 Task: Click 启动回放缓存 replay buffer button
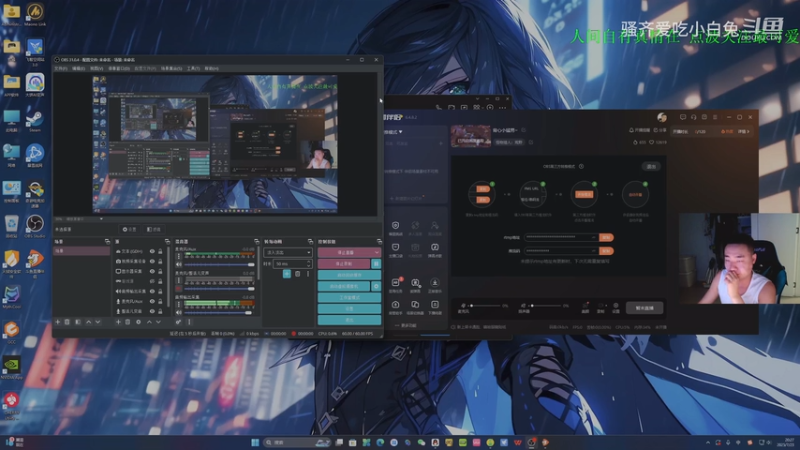tap(349, 275)
